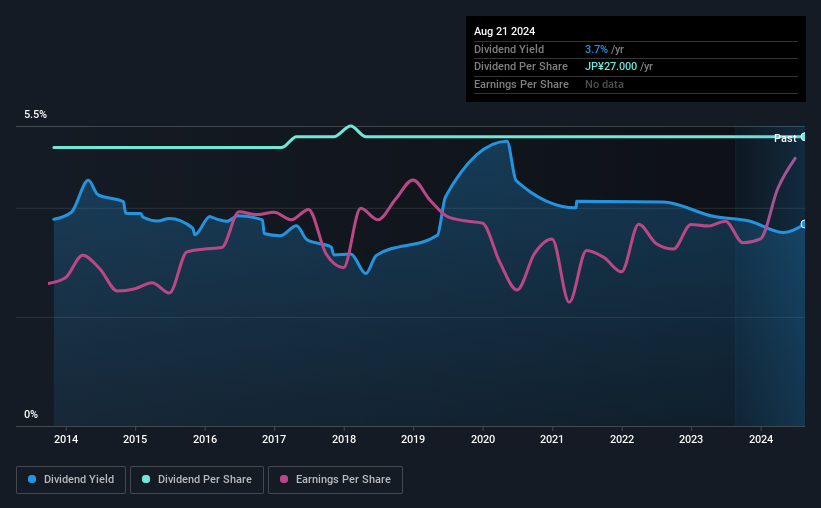Click the teal Dividend Per Share legend dot

click(146, 480)
